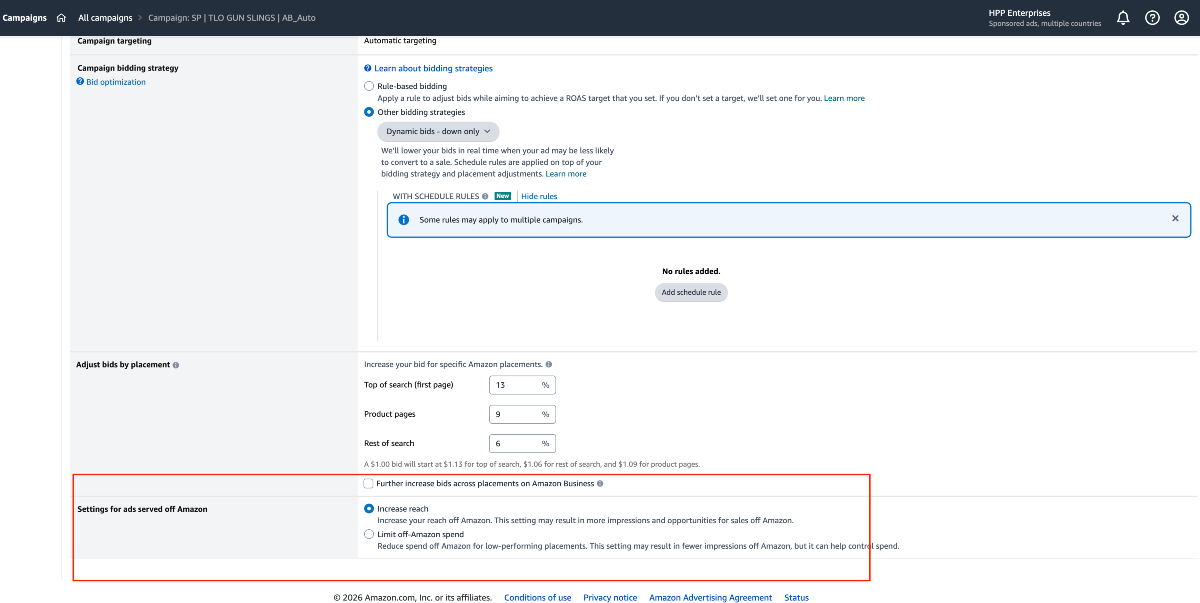Click the info icon next to WITH SCHEDULE RULES
The image size is (1200, 603).
[x=485, y=197]
